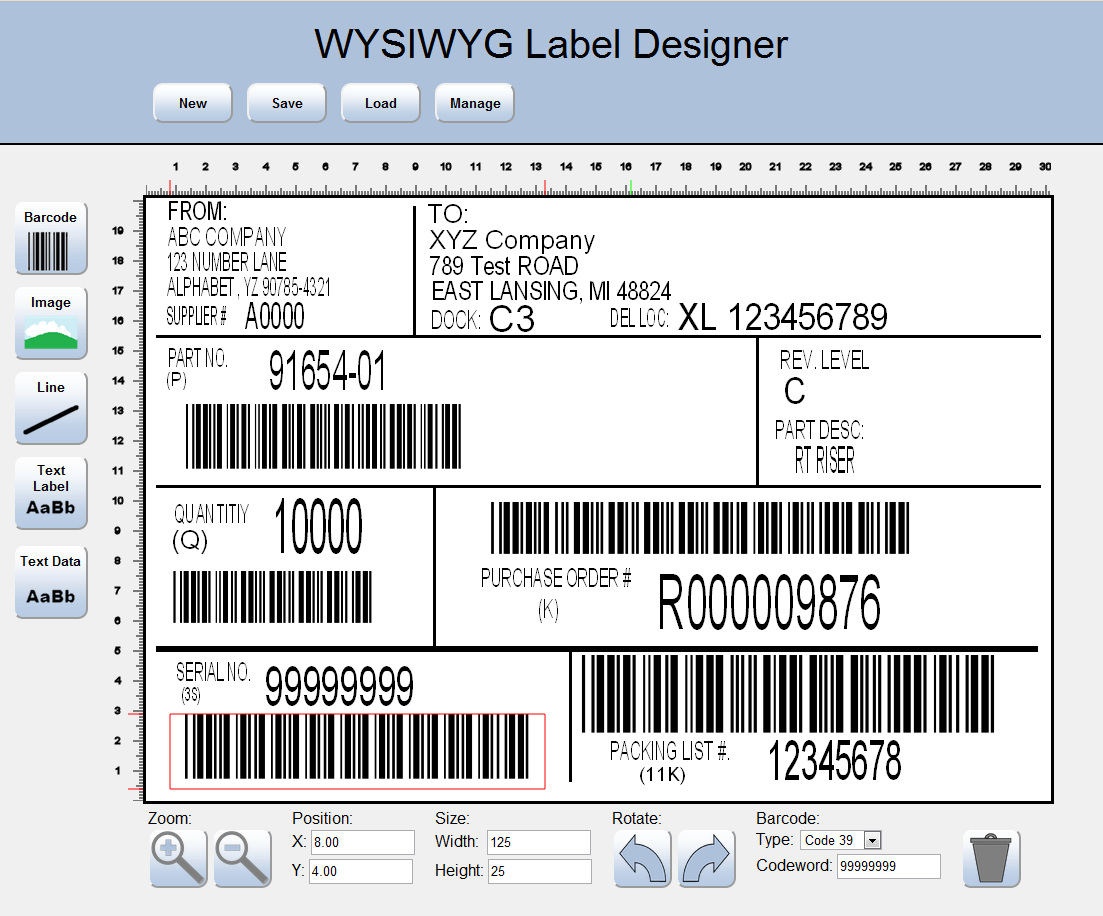This screenshot has height=916, width=1103.
Task: Select the dock value 'C3' text
Action: [x=512, y=319]
